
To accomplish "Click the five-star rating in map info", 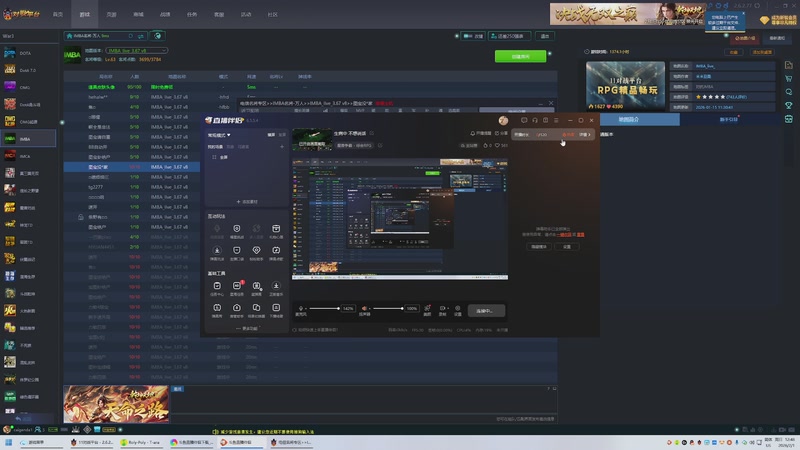I will click(711, 97).
